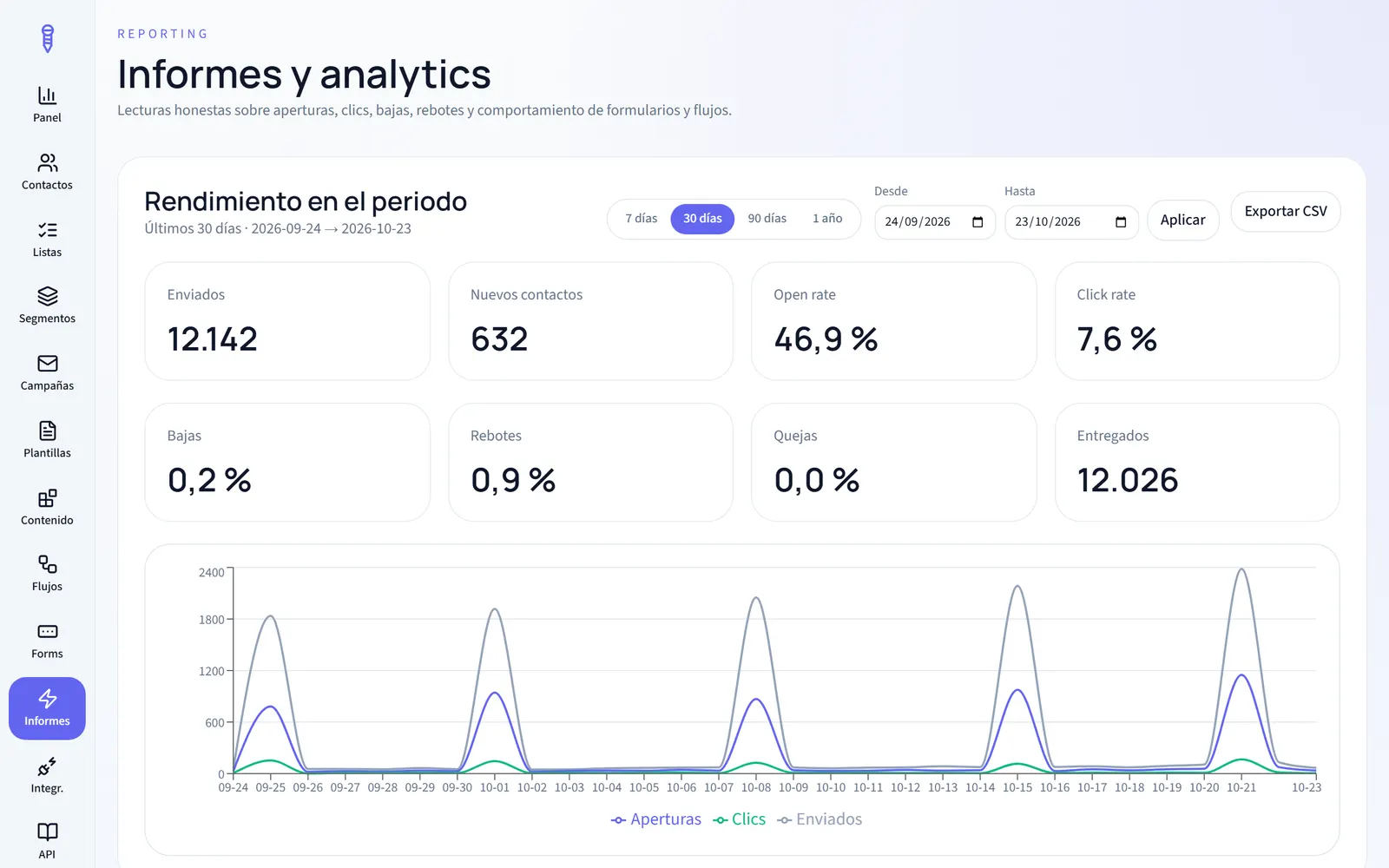
Task: Click Exportar CSV
Action: 1286,212
